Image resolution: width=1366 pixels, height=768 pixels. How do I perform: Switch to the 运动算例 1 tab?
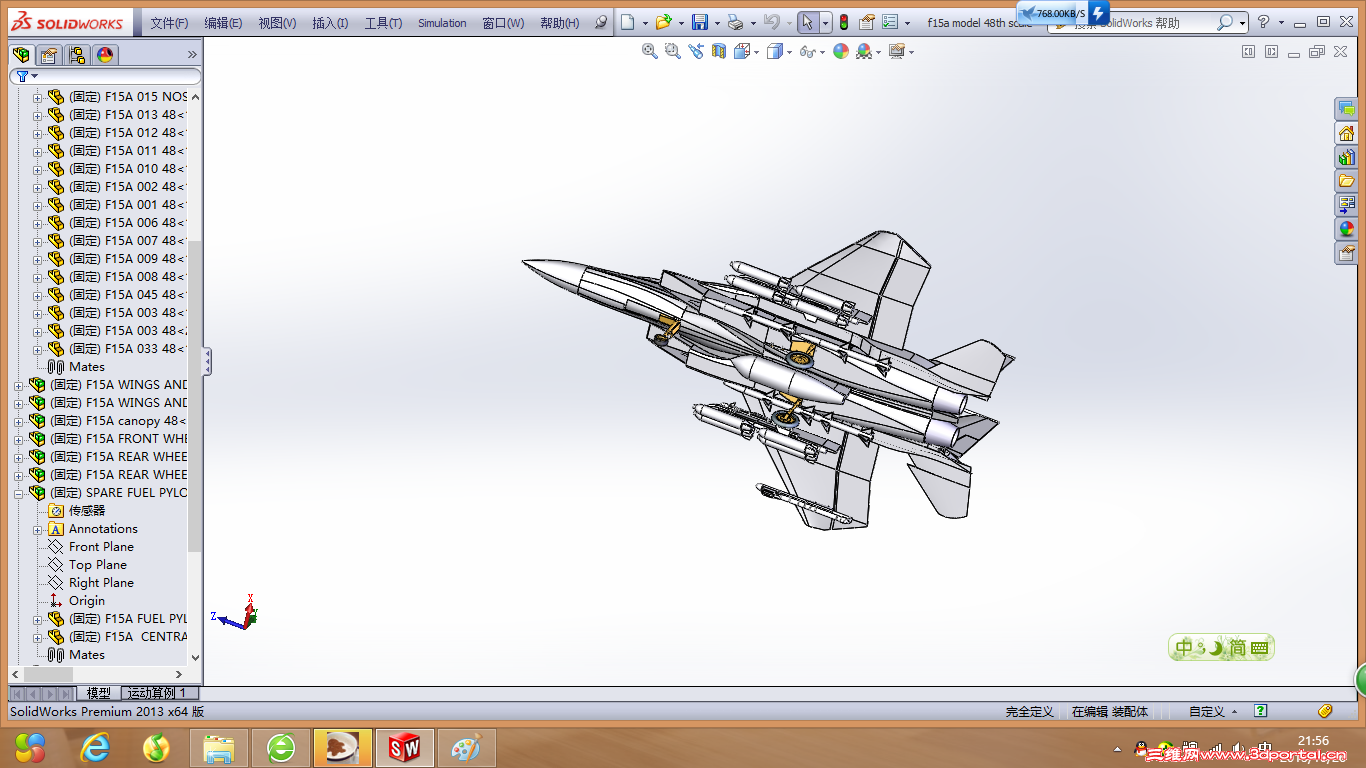pos(160,693)
